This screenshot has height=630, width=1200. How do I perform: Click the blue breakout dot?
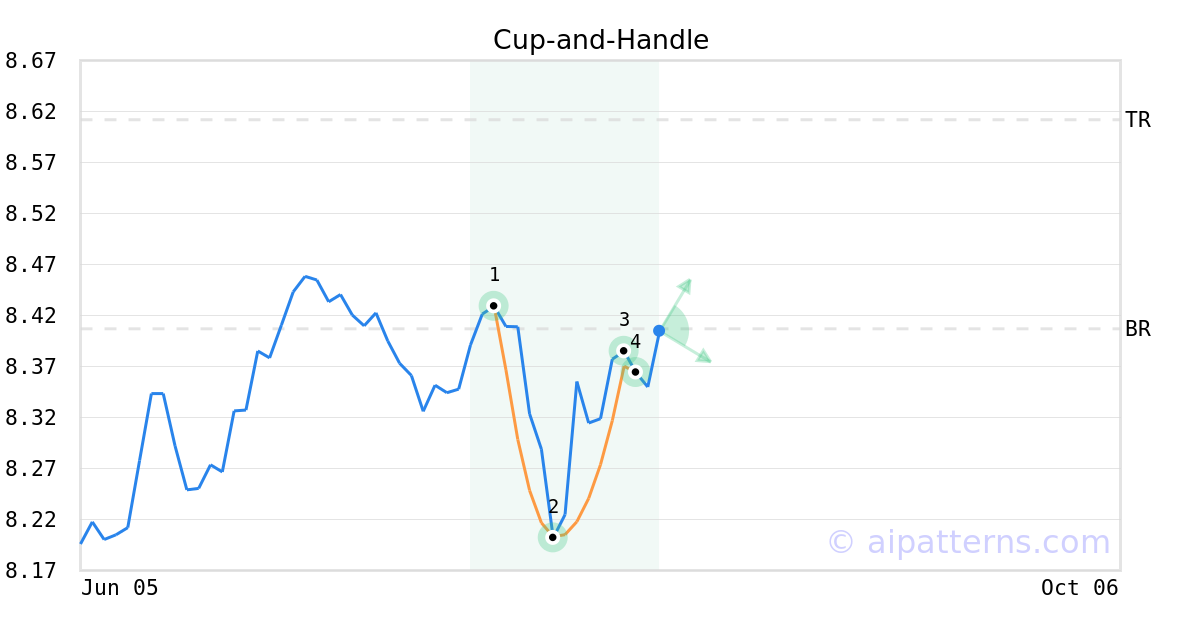[x=659, y=331]
